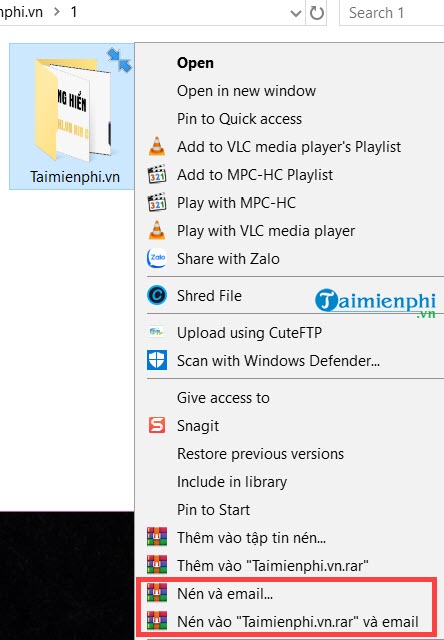Click the MPC-HC icon next to Play with MPC-HC
Screen dimensions: 444x640
coord(157,202)
